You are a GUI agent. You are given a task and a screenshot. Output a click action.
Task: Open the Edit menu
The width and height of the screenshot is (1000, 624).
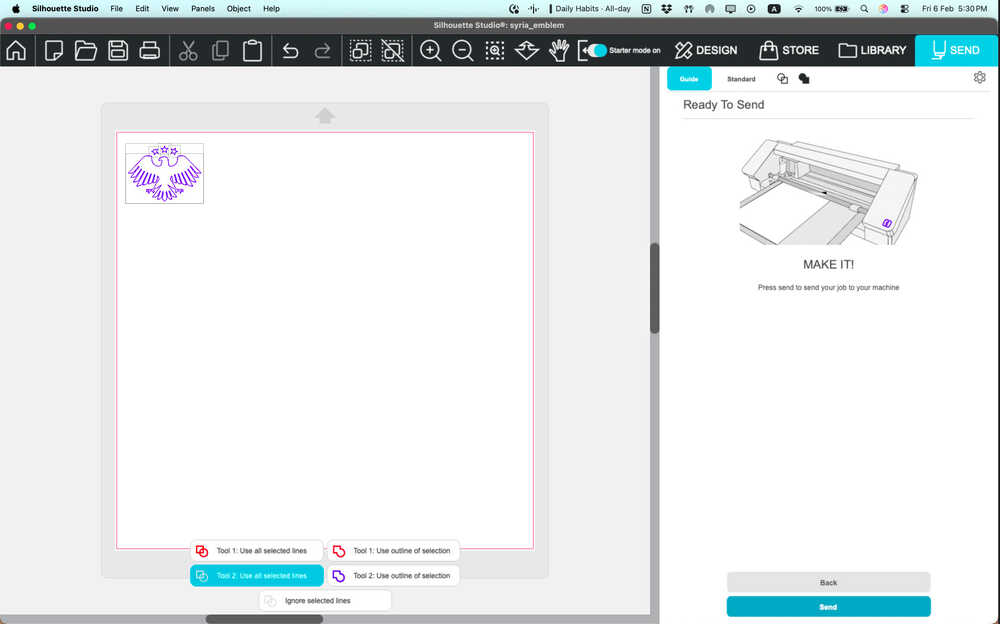point(142,9)
